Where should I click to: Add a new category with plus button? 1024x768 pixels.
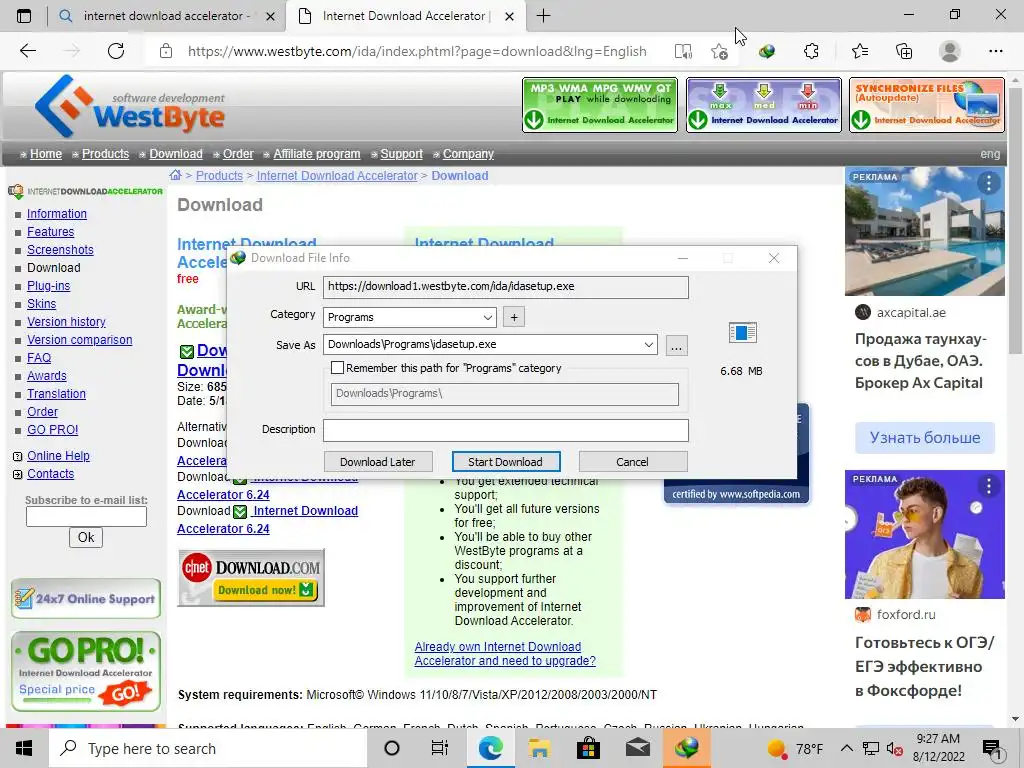point(514,317)
